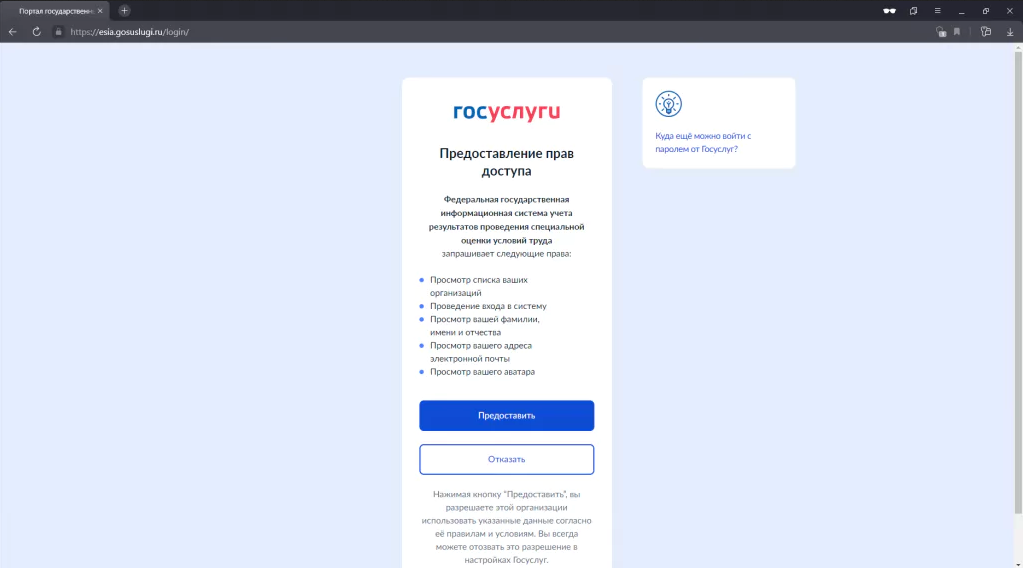
Task: Open link Куда ещё можно войти с паролем
Action: tap(703, 142)
